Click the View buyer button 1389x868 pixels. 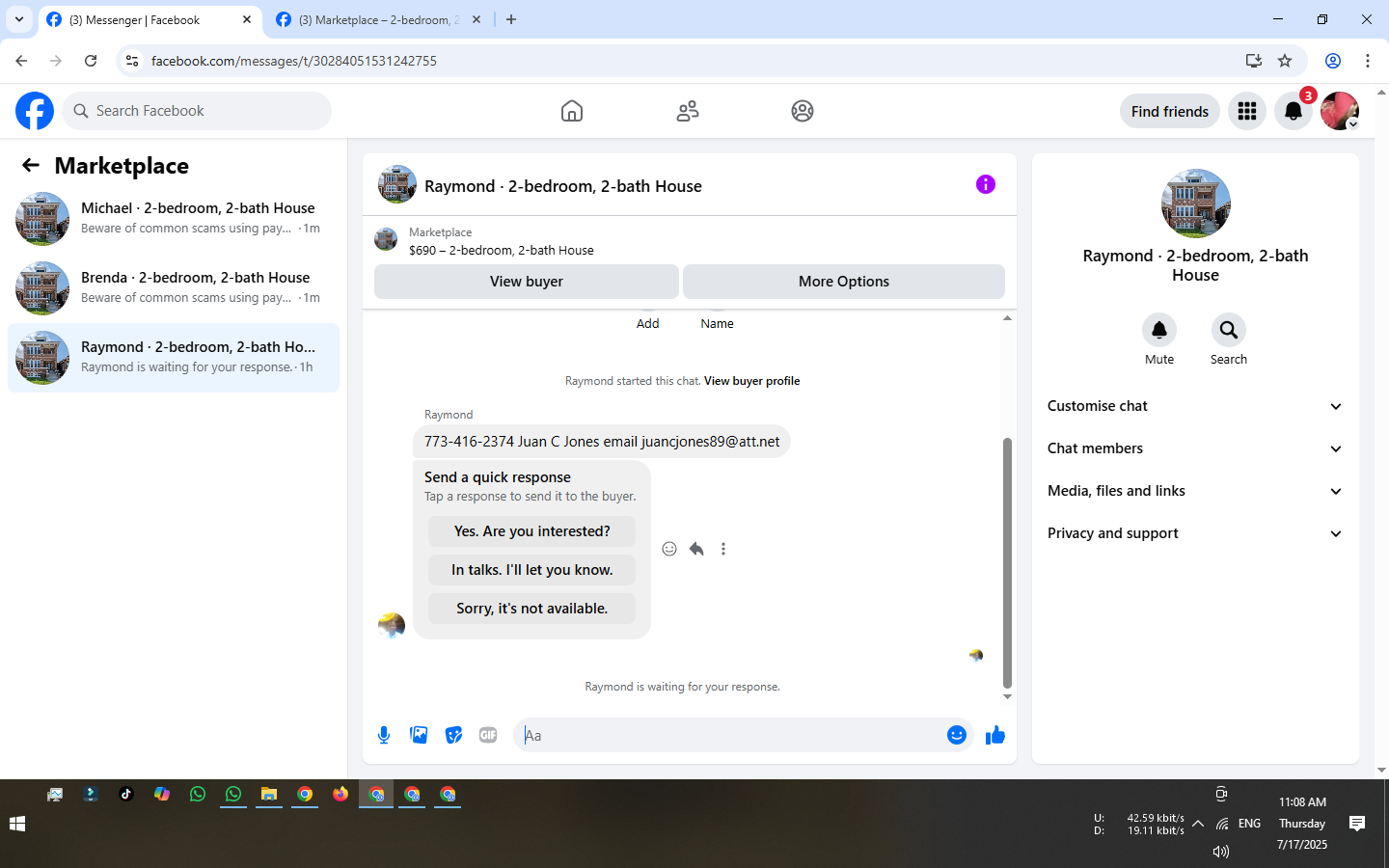[527, 282]
